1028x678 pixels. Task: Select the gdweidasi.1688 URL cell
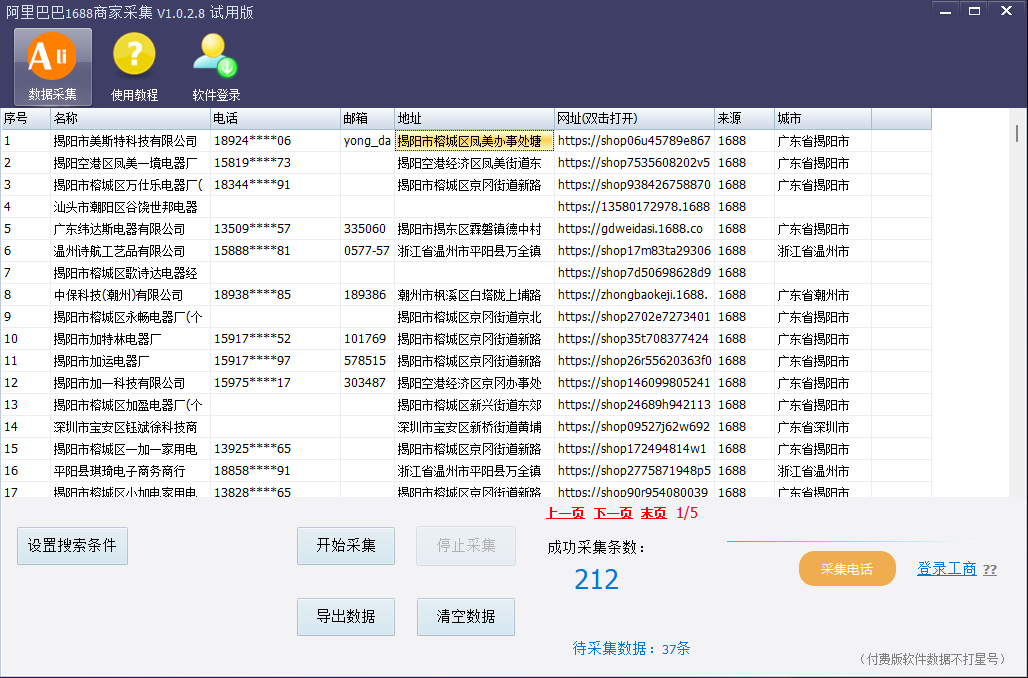pyautogui.click(x=634, y=229)
